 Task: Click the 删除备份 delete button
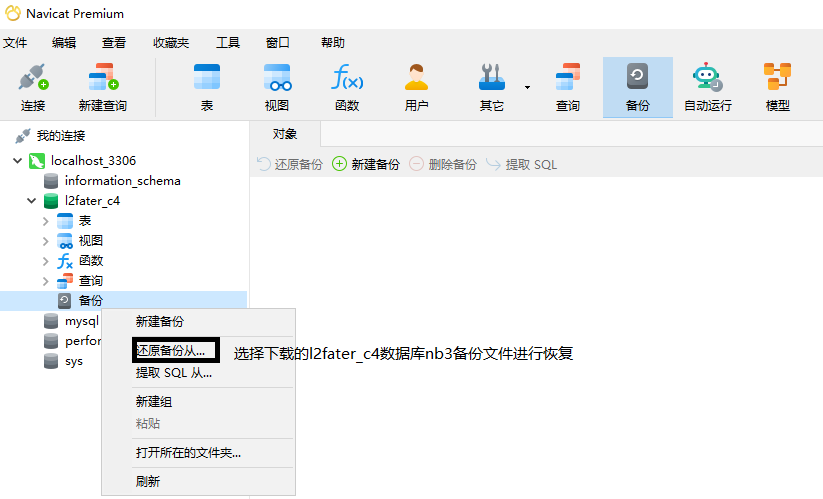coord(443,165)
